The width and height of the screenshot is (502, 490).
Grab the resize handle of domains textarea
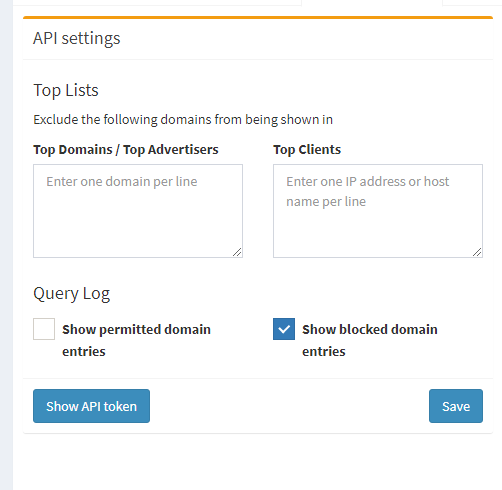tap(237, 252)
